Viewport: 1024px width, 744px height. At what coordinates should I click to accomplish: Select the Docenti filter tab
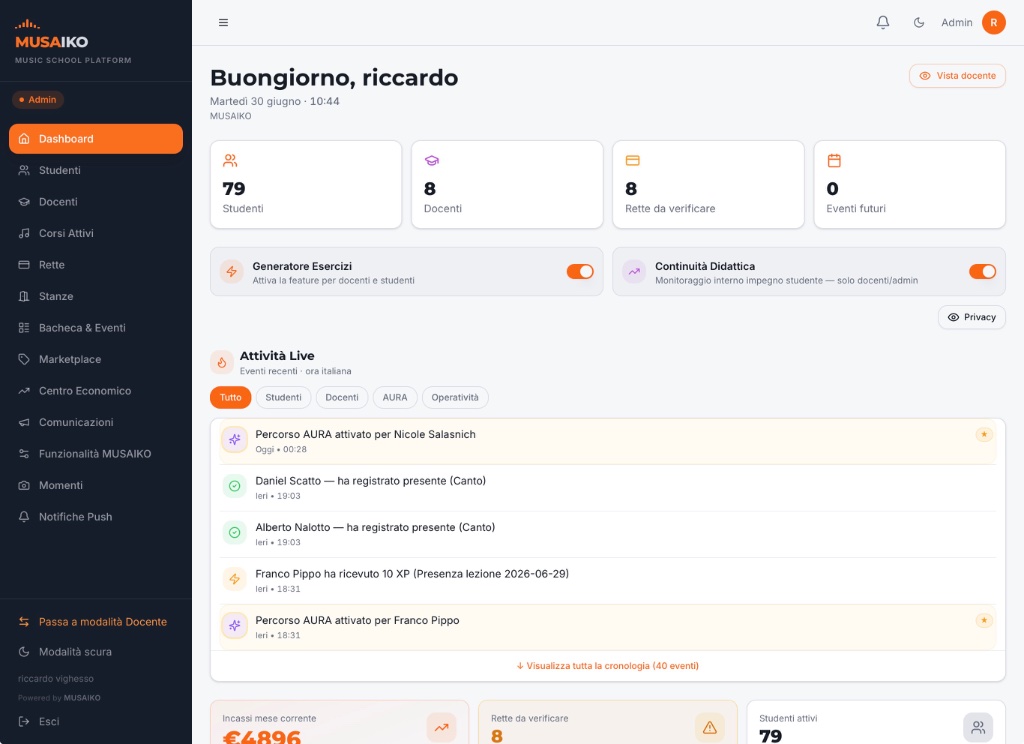point(342,398)
